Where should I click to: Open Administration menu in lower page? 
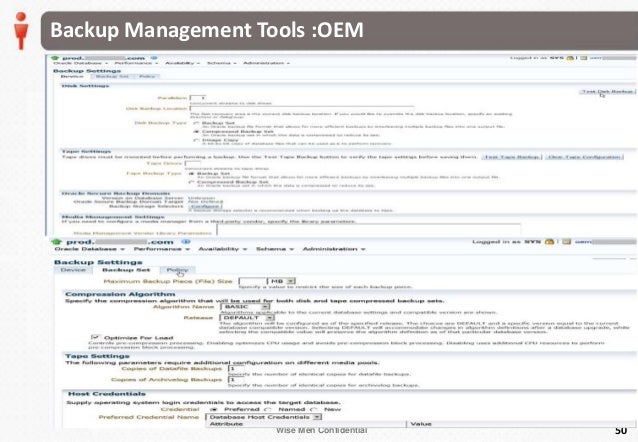pyautogui.click(x=334, y=249)
